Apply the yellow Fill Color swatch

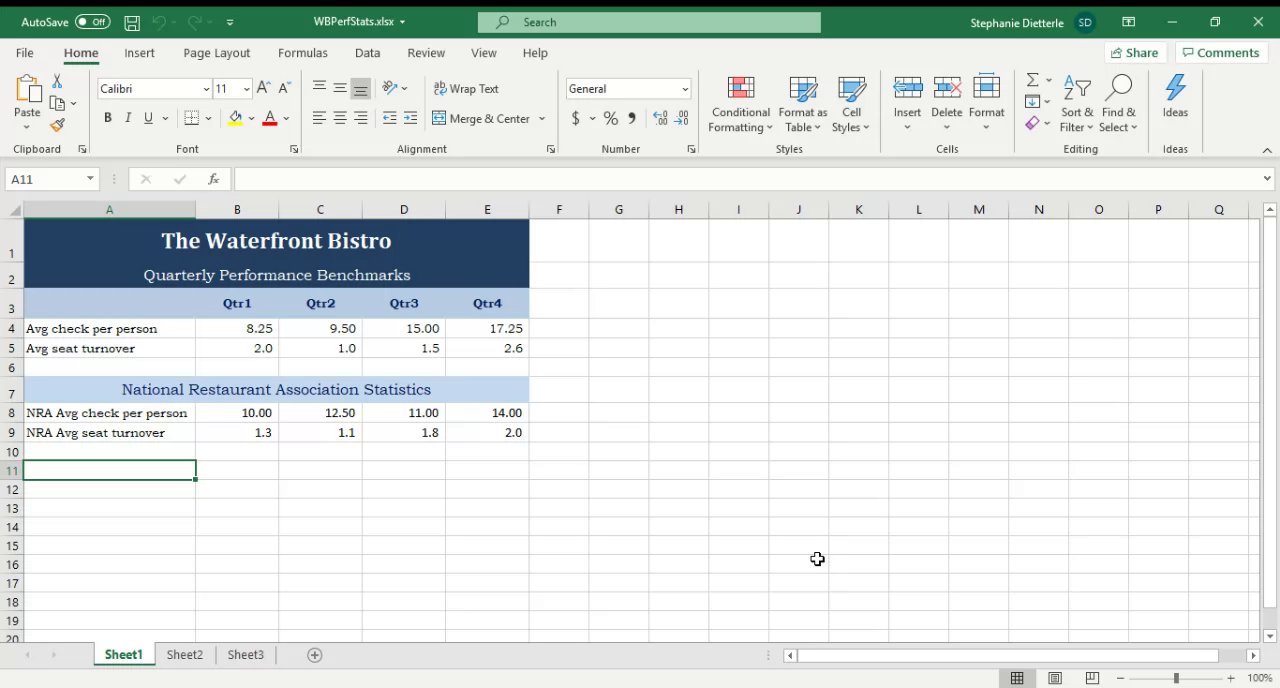pos(235,118)
